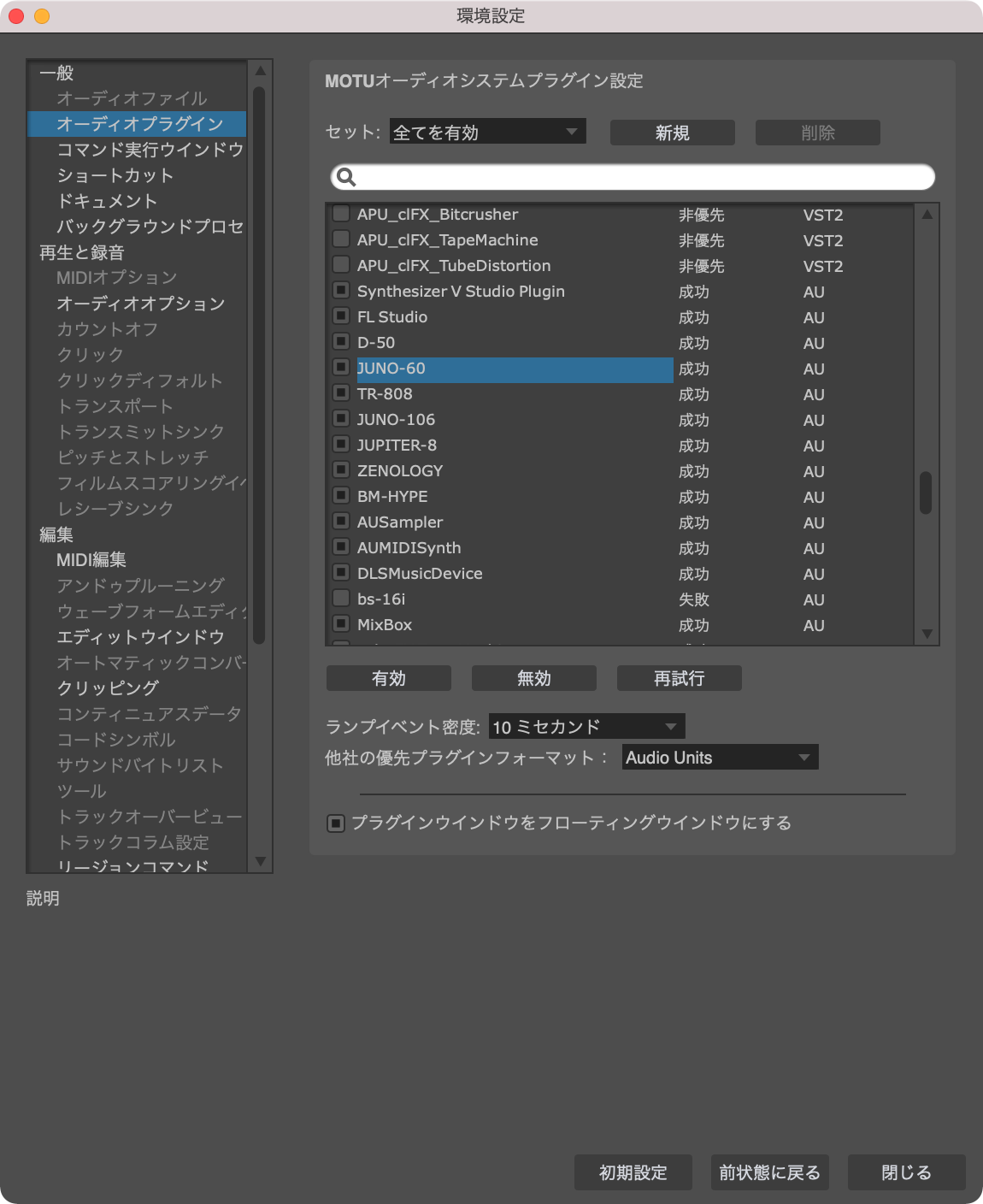Click the 再試行 button
This screenshot has height=1204, width=983.
[x=680, y=678]
